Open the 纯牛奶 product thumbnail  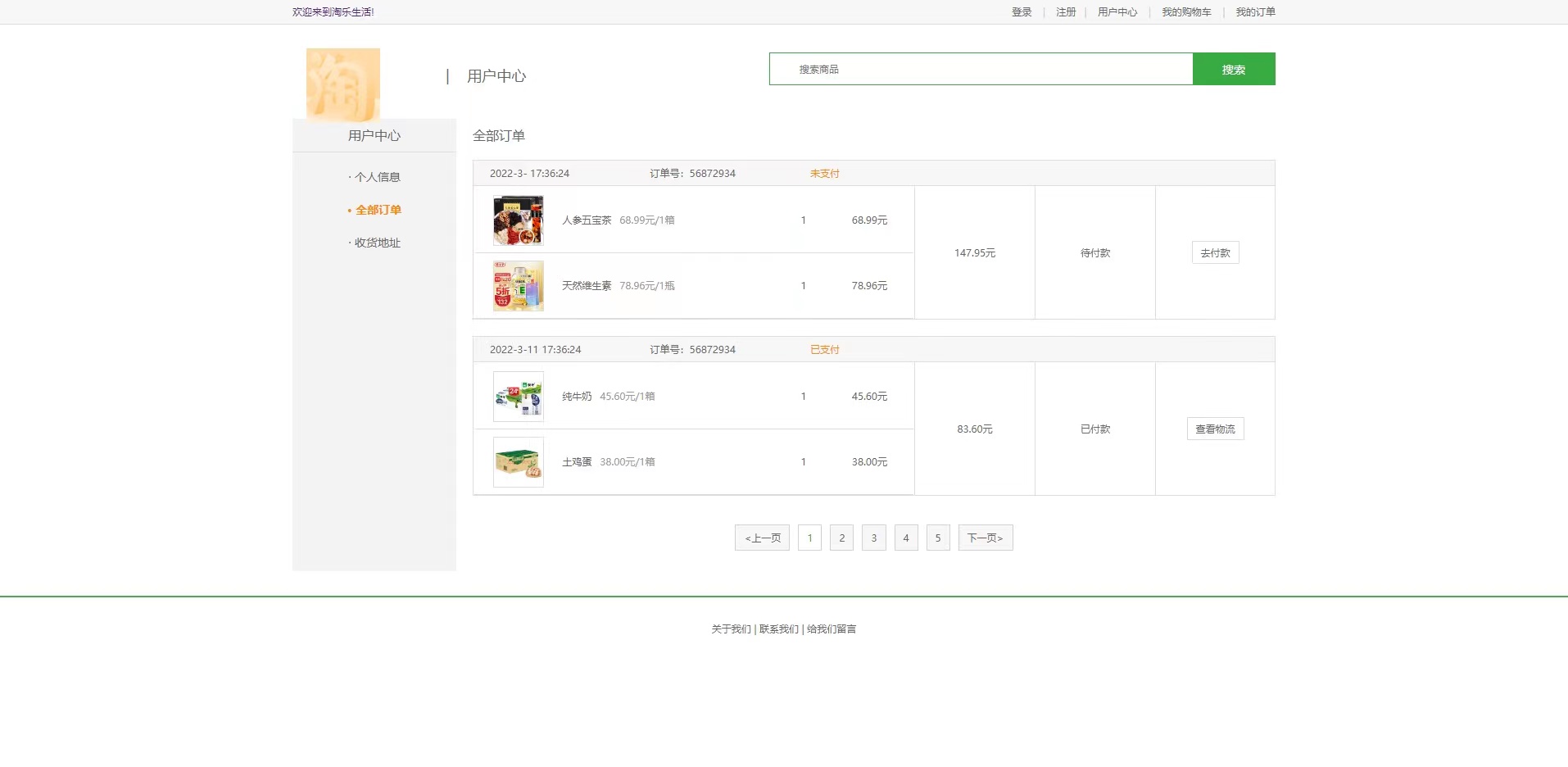519,397
